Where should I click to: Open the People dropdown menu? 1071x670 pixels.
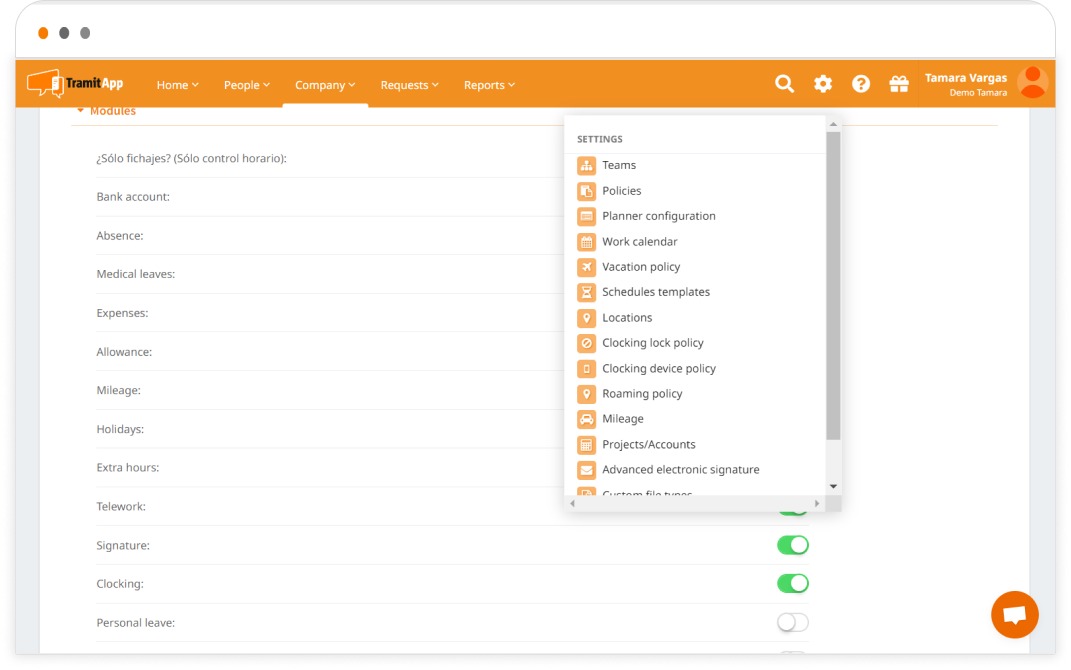[x=247, y=85]
